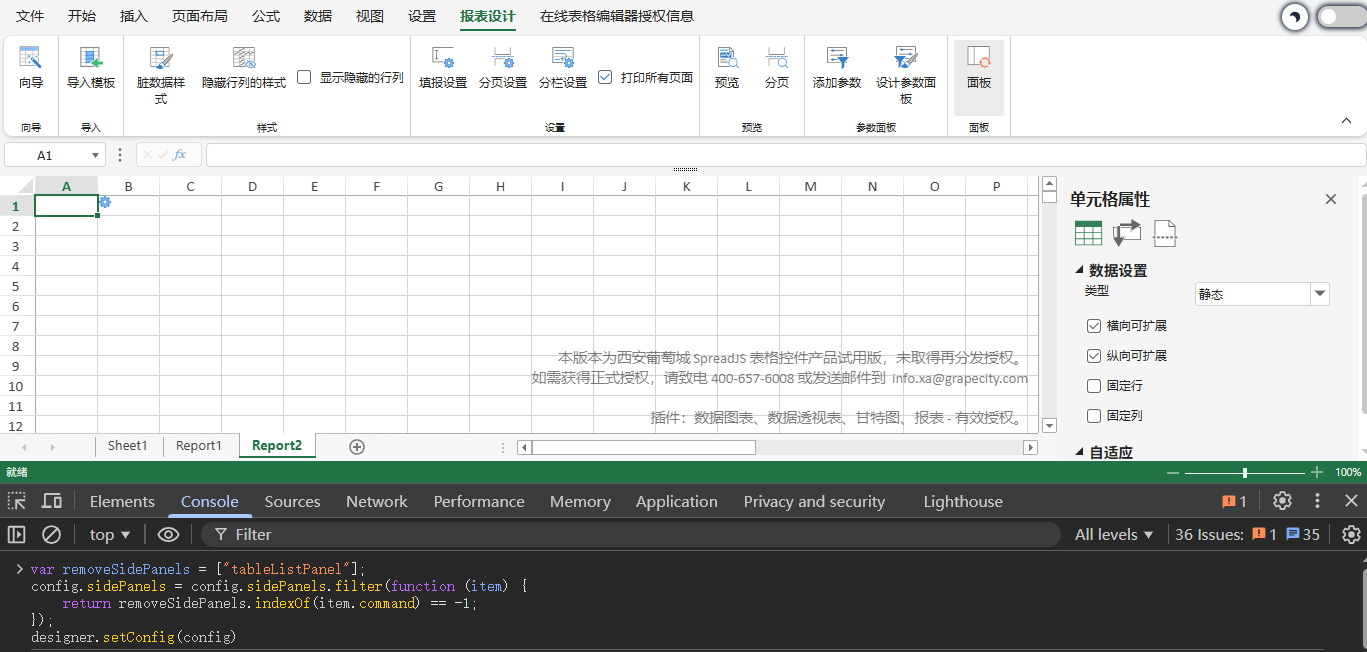Click the horizontal sheet scrollbar thumb
Viewport: 1367px width, 652px height.
pos(643,447)
